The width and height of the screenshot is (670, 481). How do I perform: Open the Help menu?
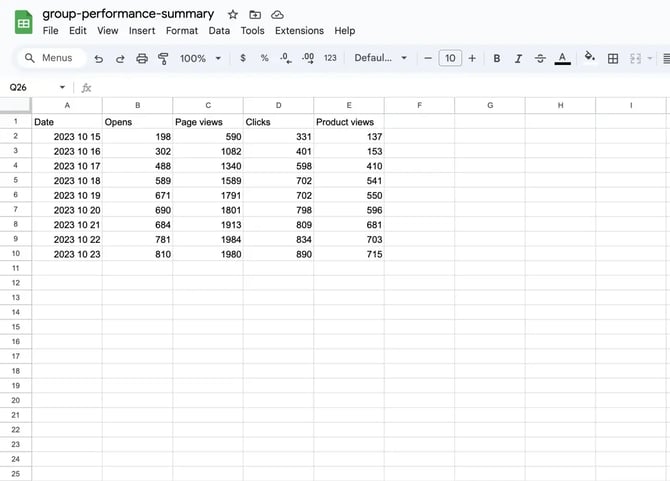click(x=344, y=31)
